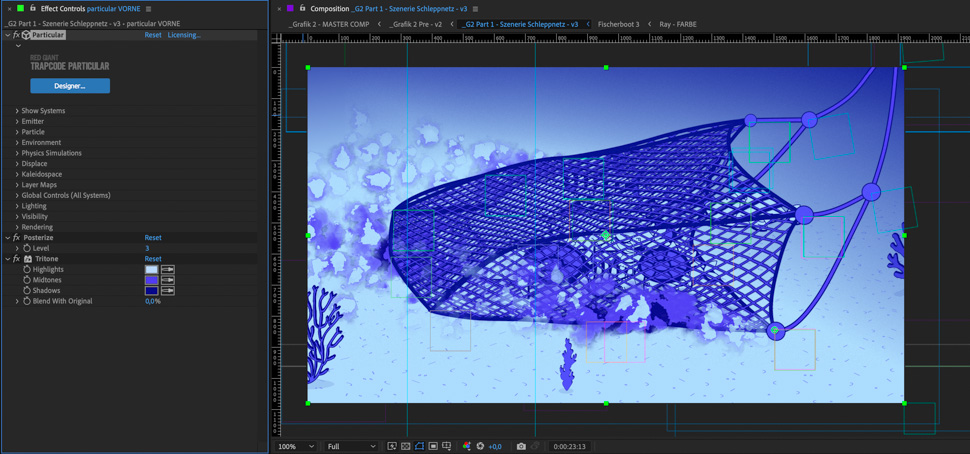The width and height of the screenshot is (970, 454).
Task: Click the Designer... button
Action: 70,86
